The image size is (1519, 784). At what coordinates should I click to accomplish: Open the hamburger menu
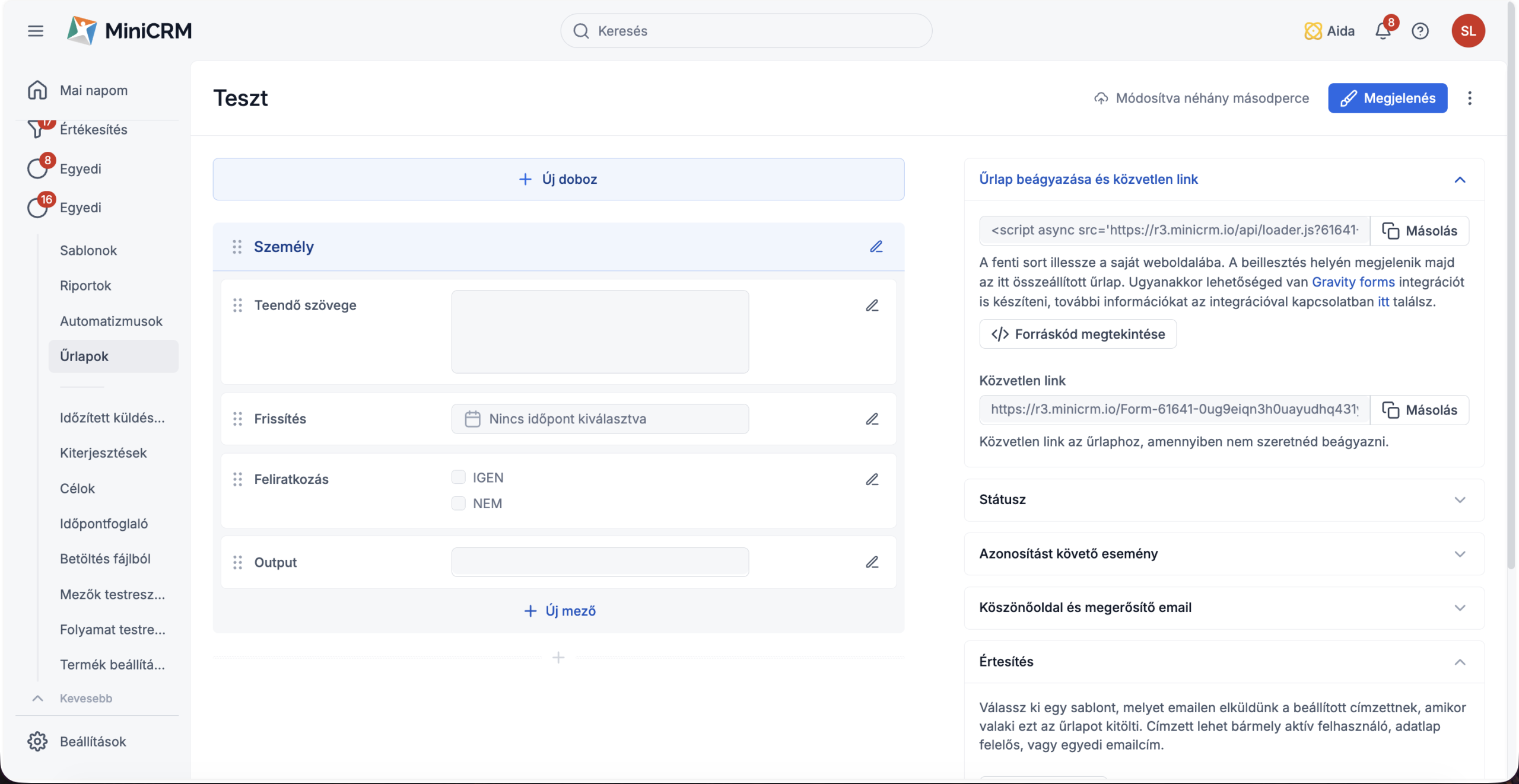click(36, 31)
